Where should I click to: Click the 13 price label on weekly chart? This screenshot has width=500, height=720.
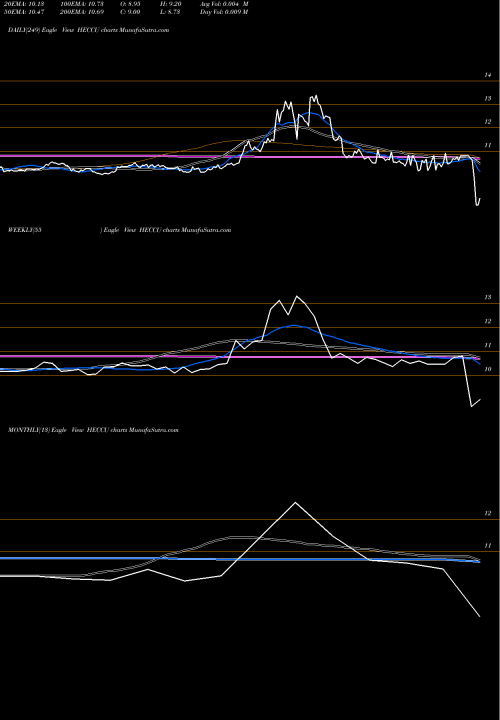click(x=488, y=298)
